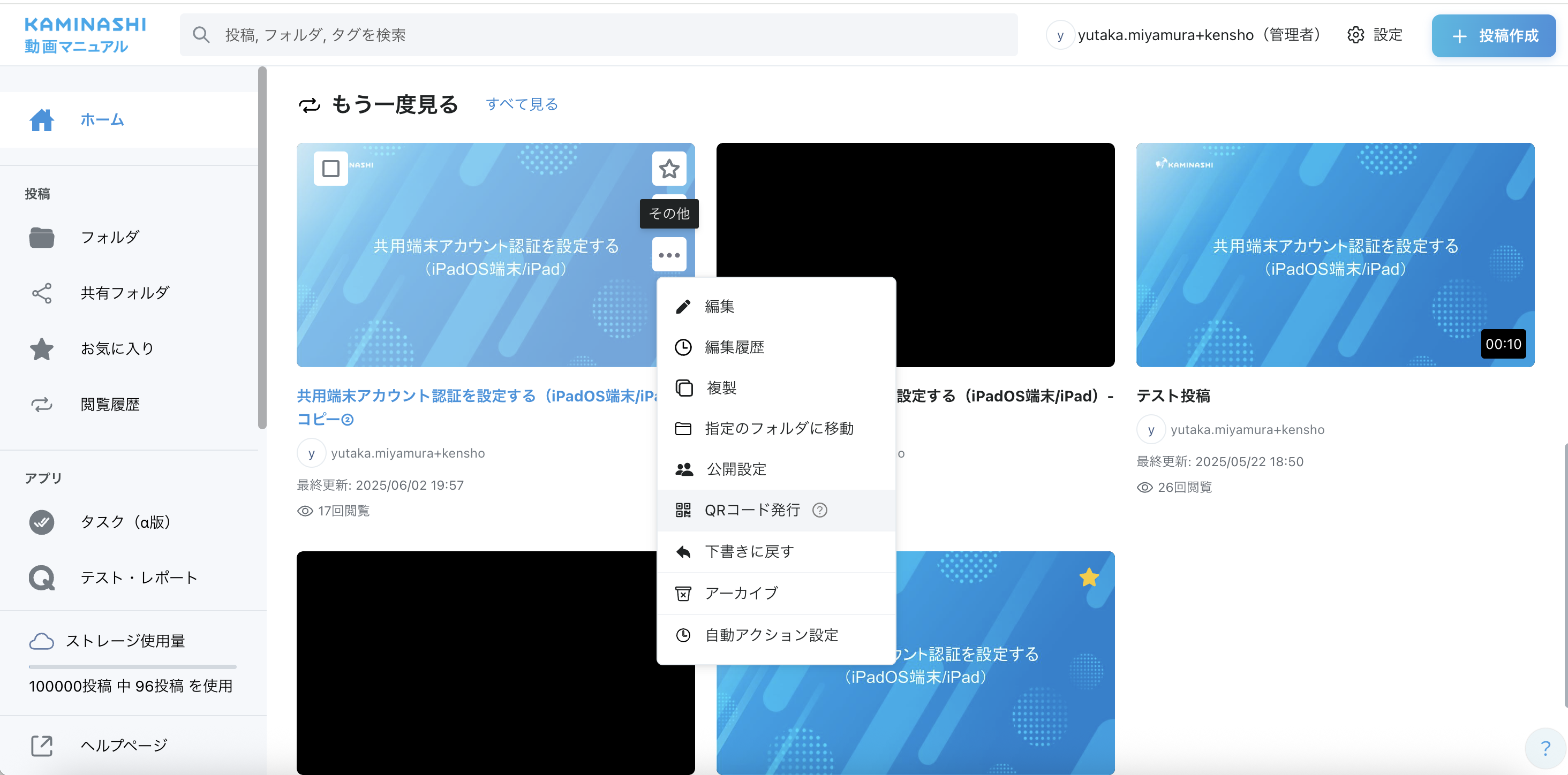The image size is (1568, 775).
Task: Open 自動アクション設定 from menu
Action: tap(776, 635)
